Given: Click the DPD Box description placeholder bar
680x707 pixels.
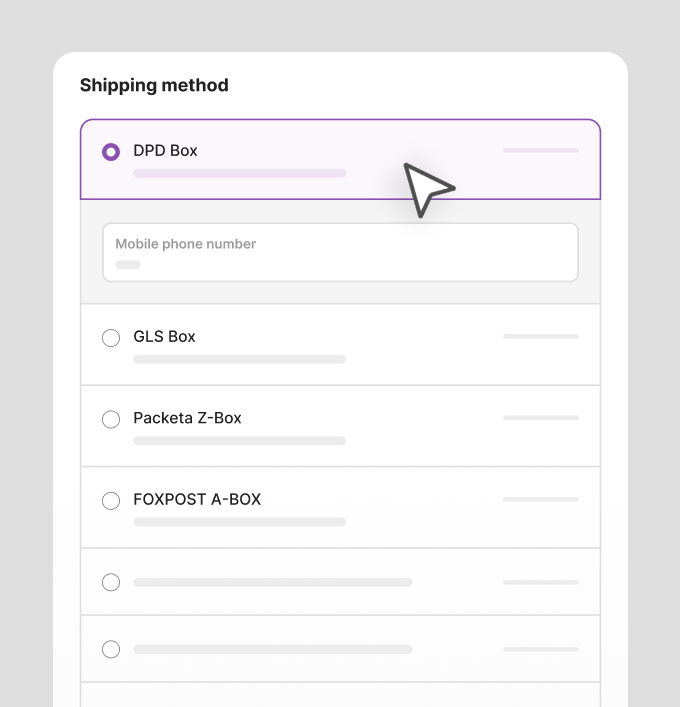Looking at the screenshot, I should coord(239,174).
